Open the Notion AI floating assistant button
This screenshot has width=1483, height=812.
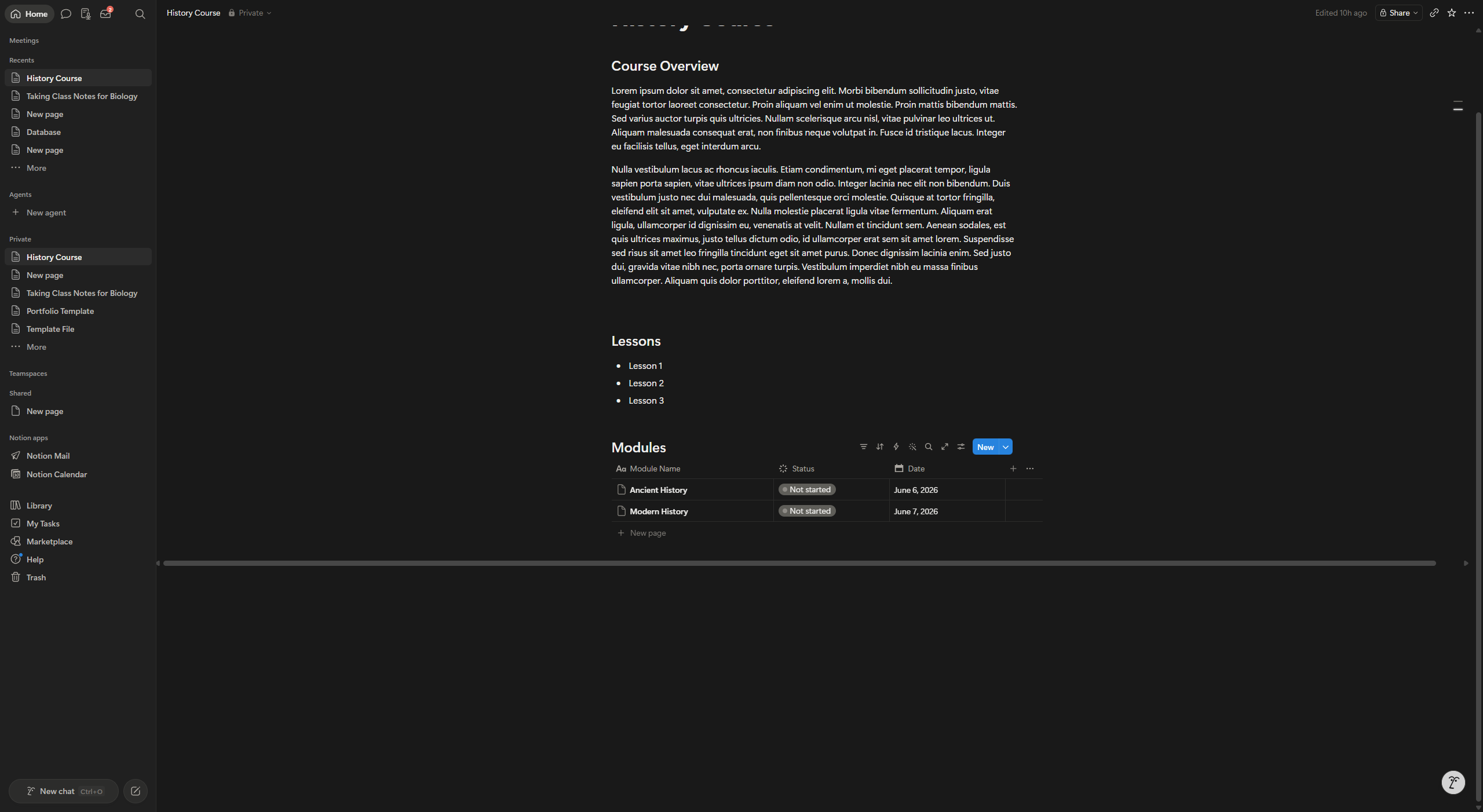click(1453, 782)
